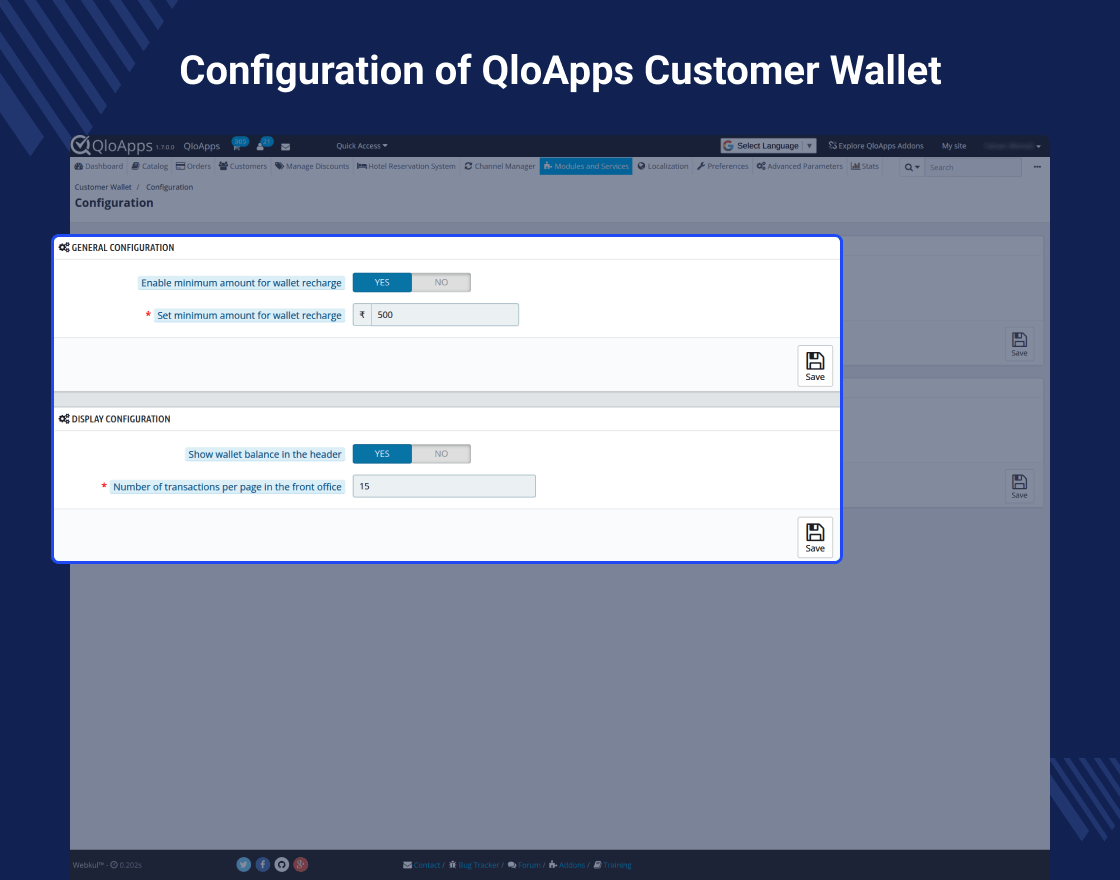Image resolution: width=1120 pixels, height=880 pixels.
Task: Set show wallet balance to NO
Action: pos(441,454)
